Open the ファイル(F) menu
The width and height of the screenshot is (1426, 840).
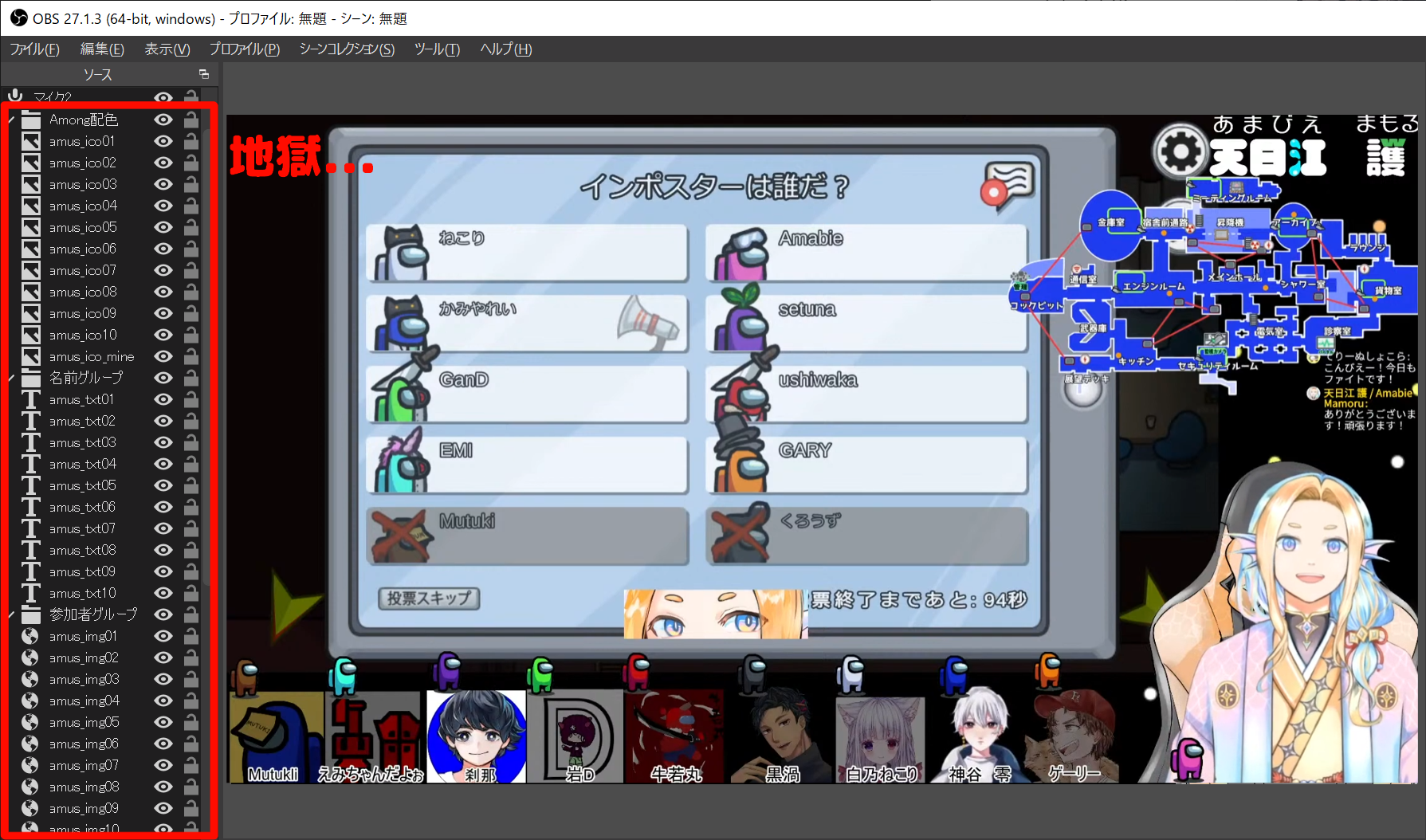pos(34,49)
